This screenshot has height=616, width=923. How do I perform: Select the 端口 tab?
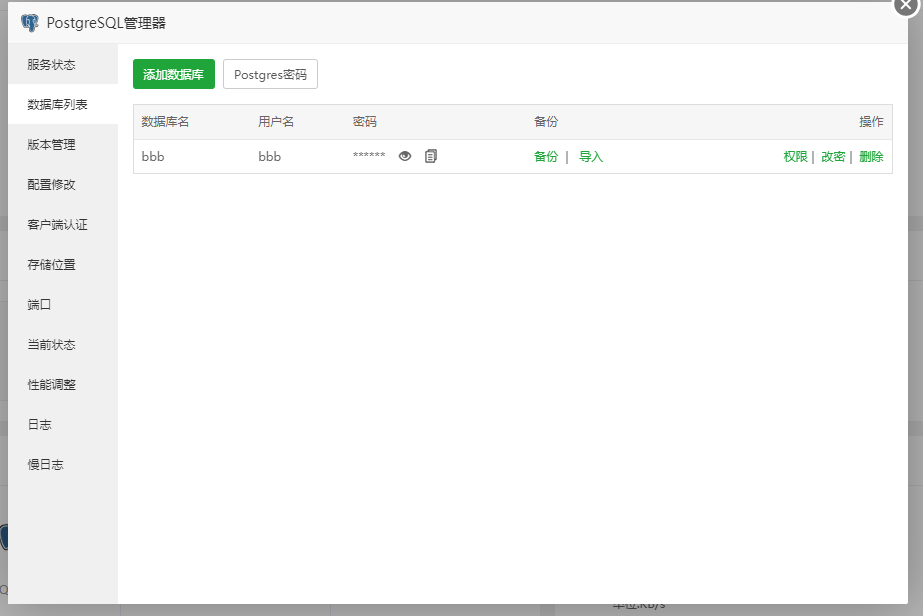click(x=63, y=304)
